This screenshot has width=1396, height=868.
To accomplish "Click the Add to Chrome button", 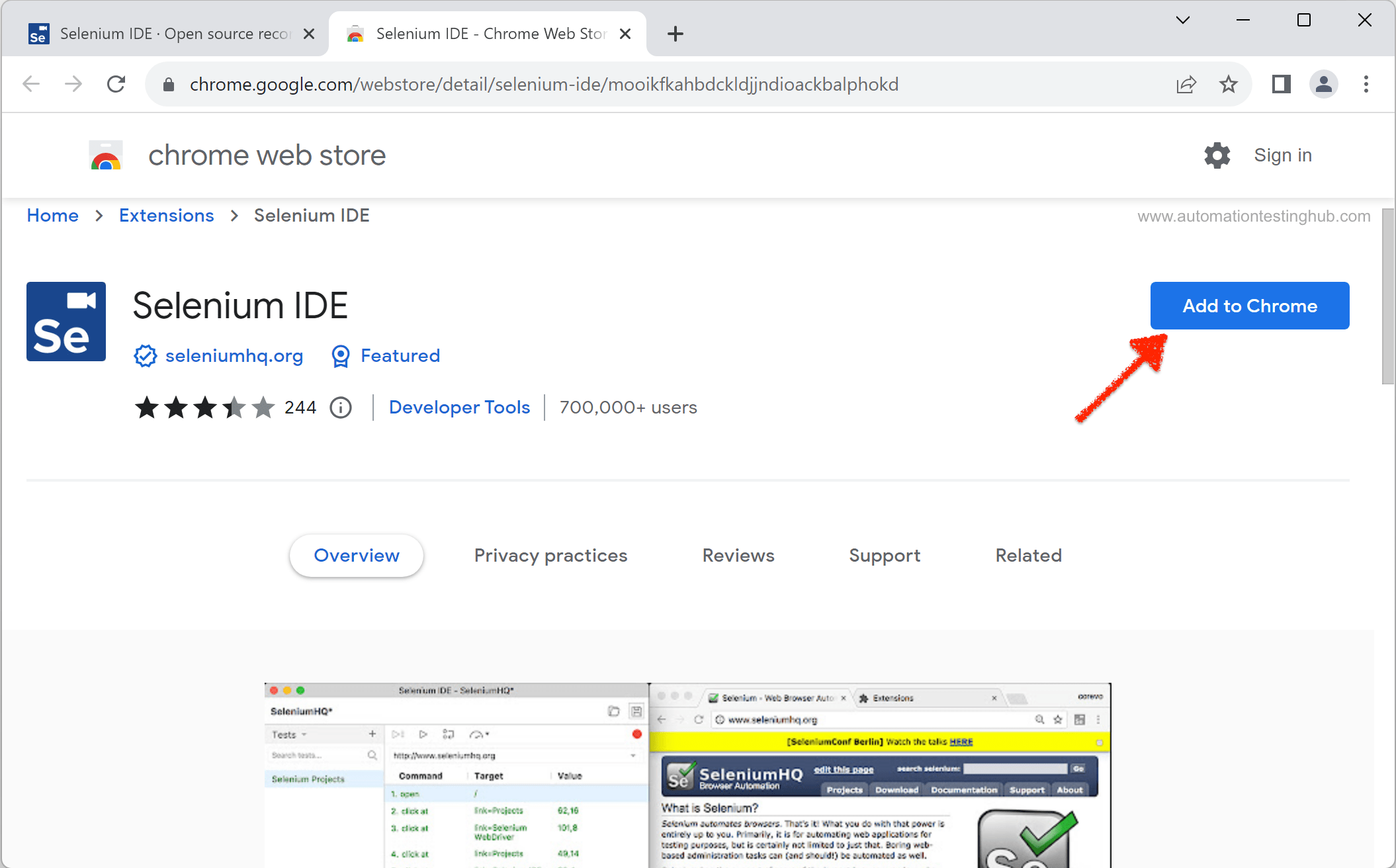I will (x=1249, y=306).
